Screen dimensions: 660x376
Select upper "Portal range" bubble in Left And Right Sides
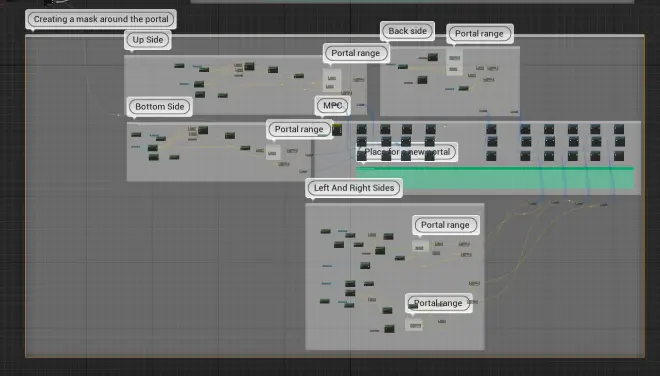coord(445,225)
